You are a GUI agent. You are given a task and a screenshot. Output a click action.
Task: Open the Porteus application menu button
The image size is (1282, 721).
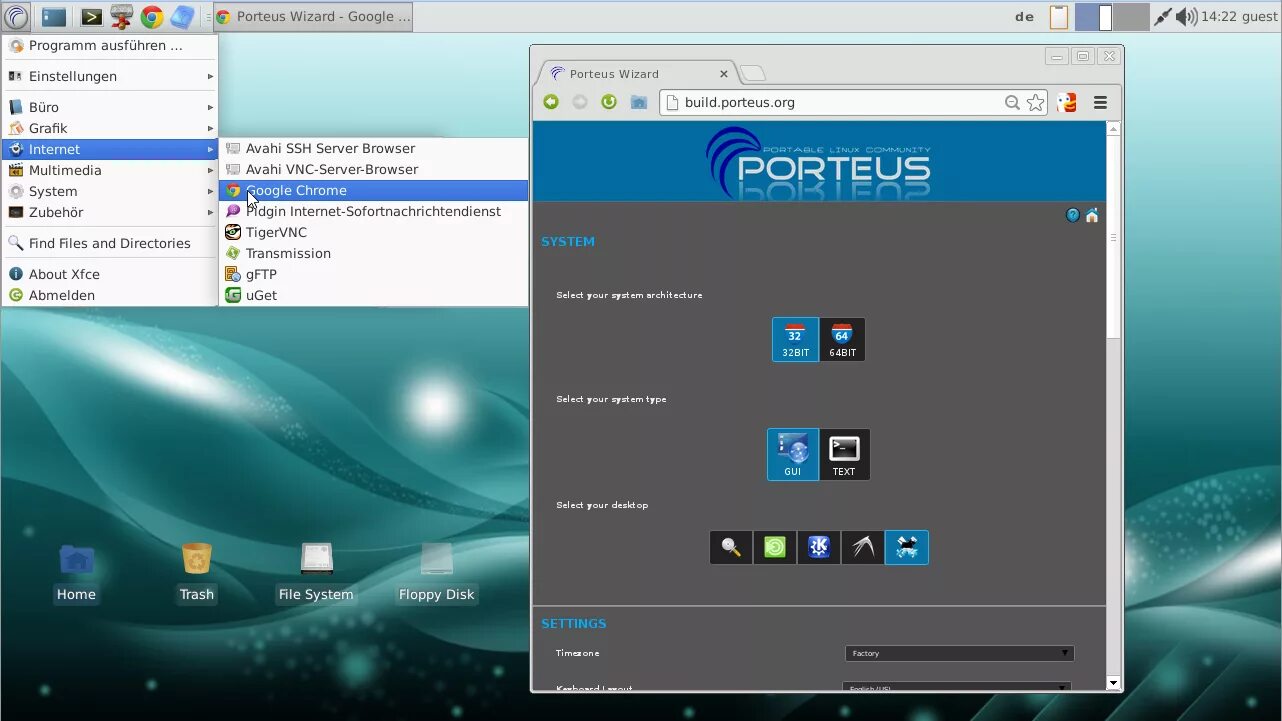click(x=16, y=16)
